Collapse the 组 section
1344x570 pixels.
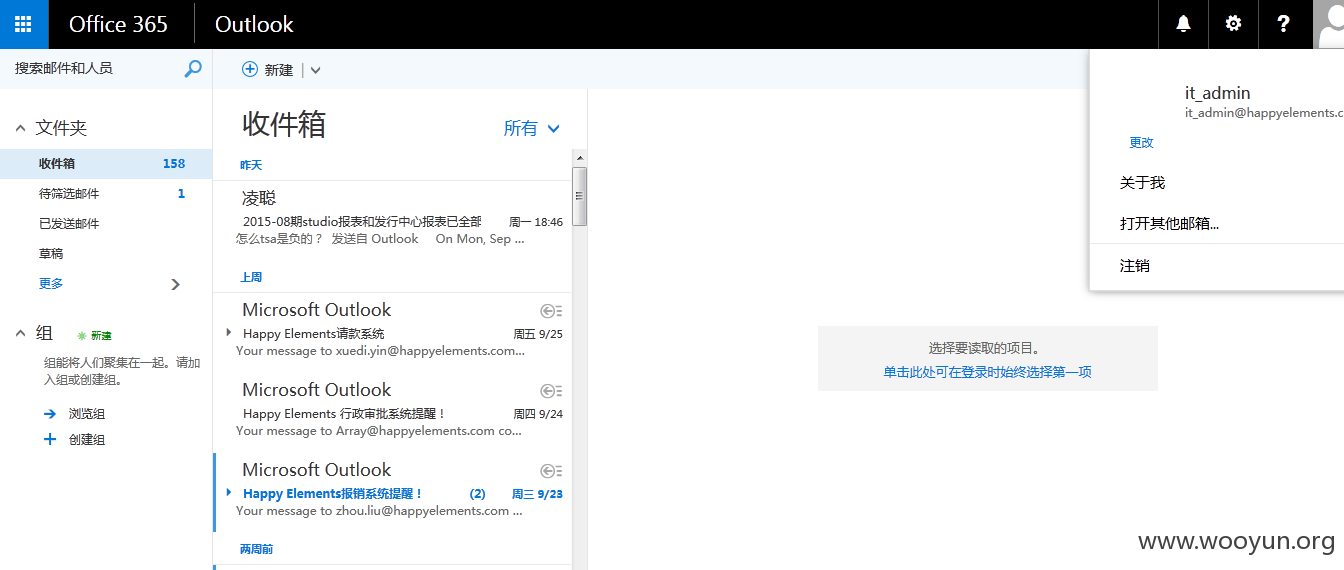(x=20, y=334)
